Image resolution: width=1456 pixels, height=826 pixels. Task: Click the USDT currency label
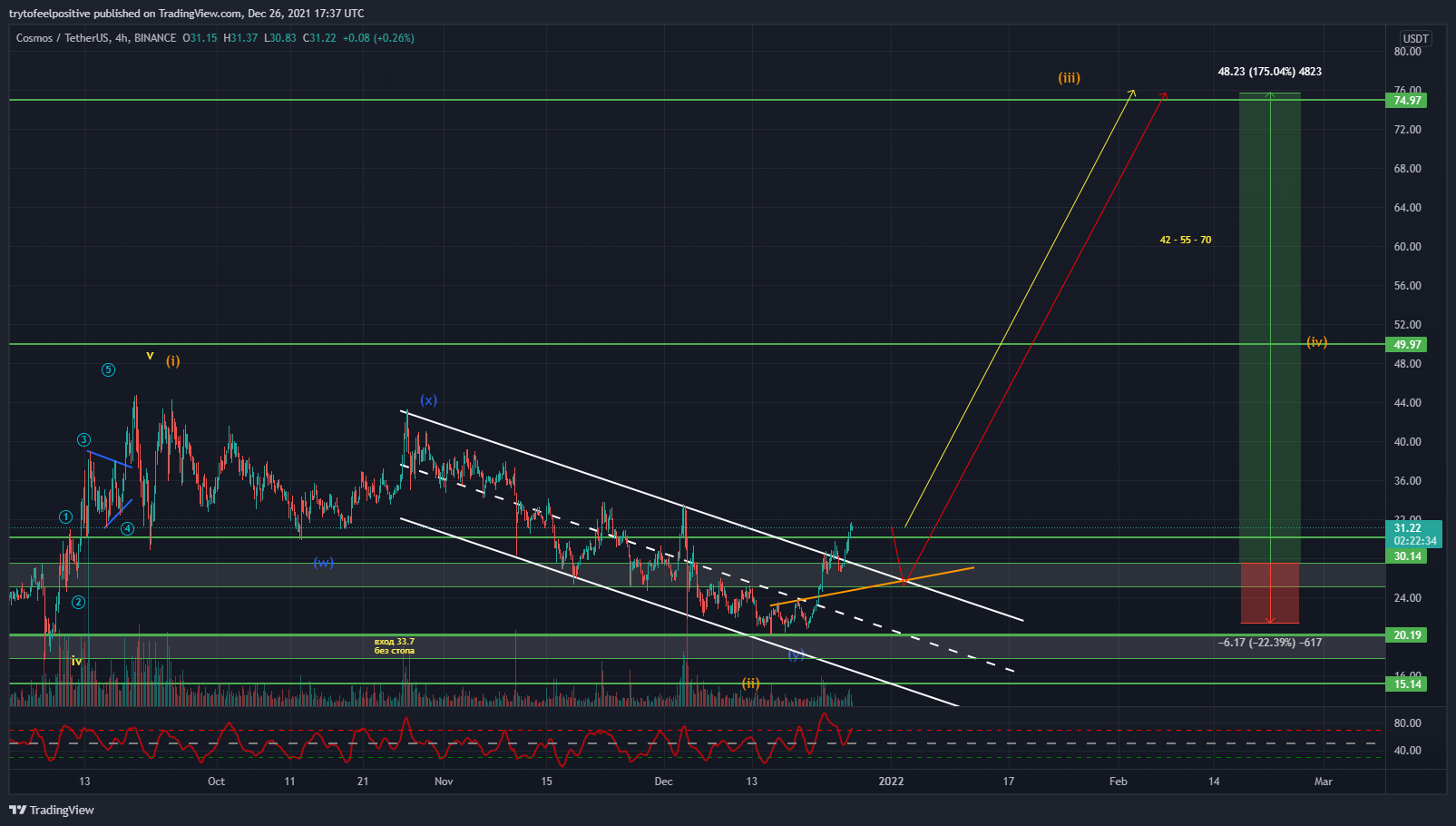1415,39
